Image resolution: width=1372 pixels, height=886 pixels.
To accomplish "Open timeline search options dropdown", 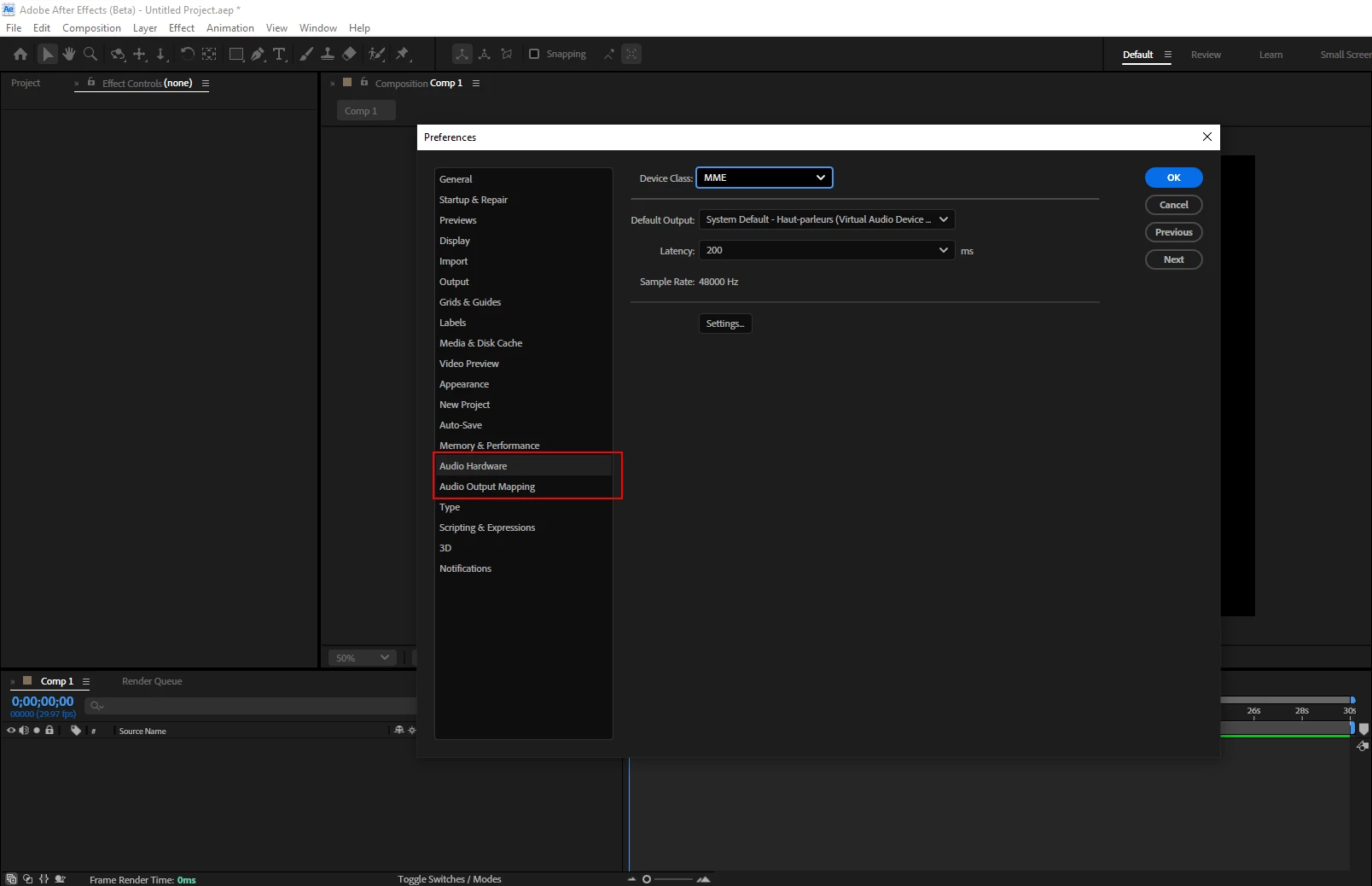I will click(x=97, y=706).
